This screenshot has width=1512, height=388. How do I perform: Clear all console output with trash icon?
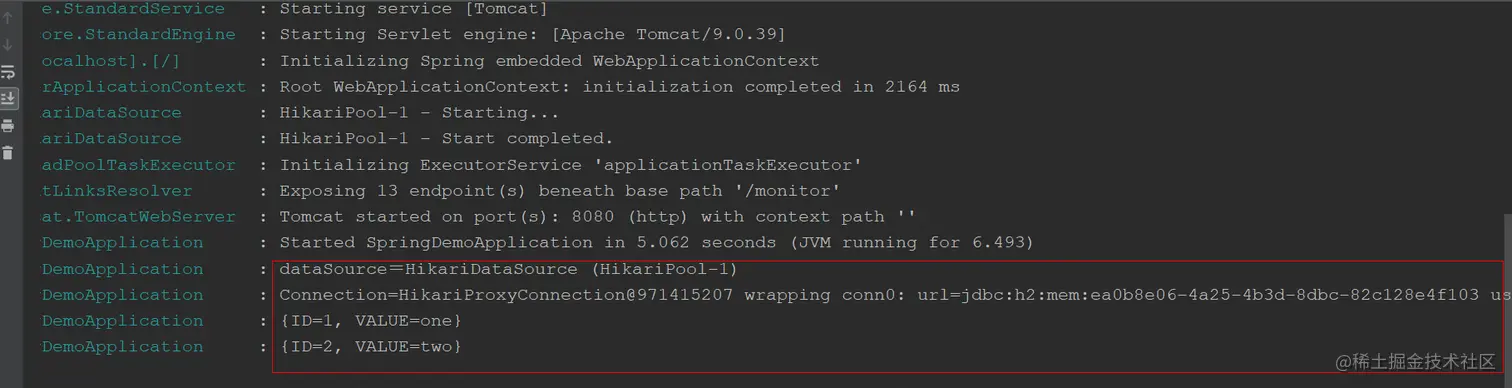click(8, 152)
